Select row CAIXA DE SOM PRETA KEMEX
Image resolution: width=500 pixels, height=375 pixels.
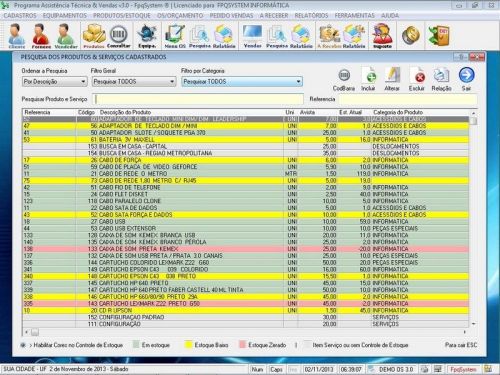[x=246, y=249]
